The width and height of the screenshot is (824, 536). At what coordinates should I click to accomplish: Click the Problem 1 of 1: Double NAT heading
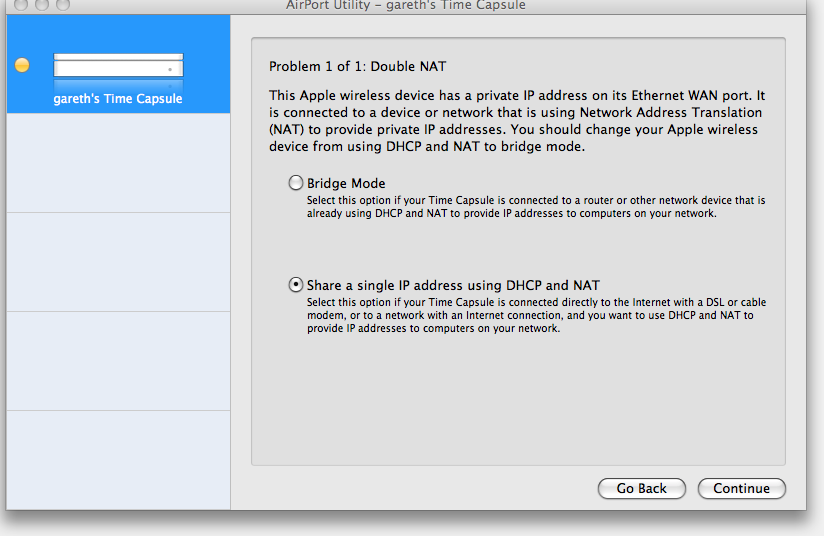[357, 67]
